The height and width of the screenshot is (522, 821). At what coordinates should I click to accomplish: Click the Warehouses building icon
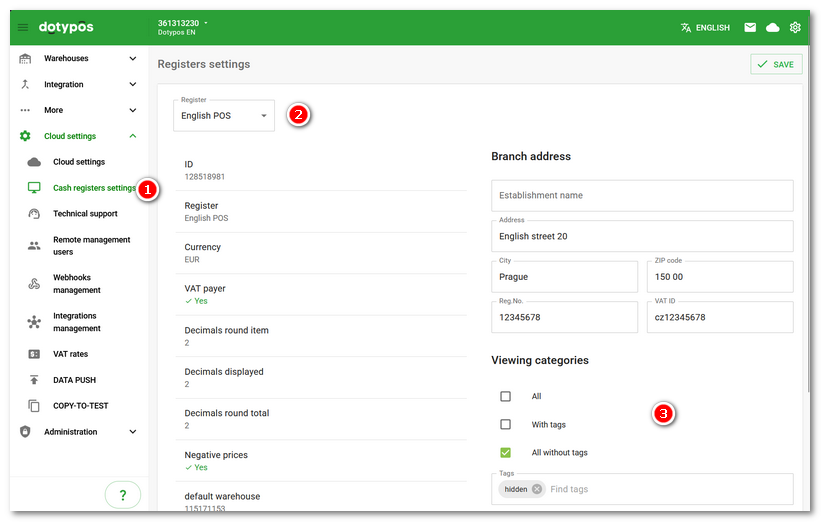(x=25, y=58)
